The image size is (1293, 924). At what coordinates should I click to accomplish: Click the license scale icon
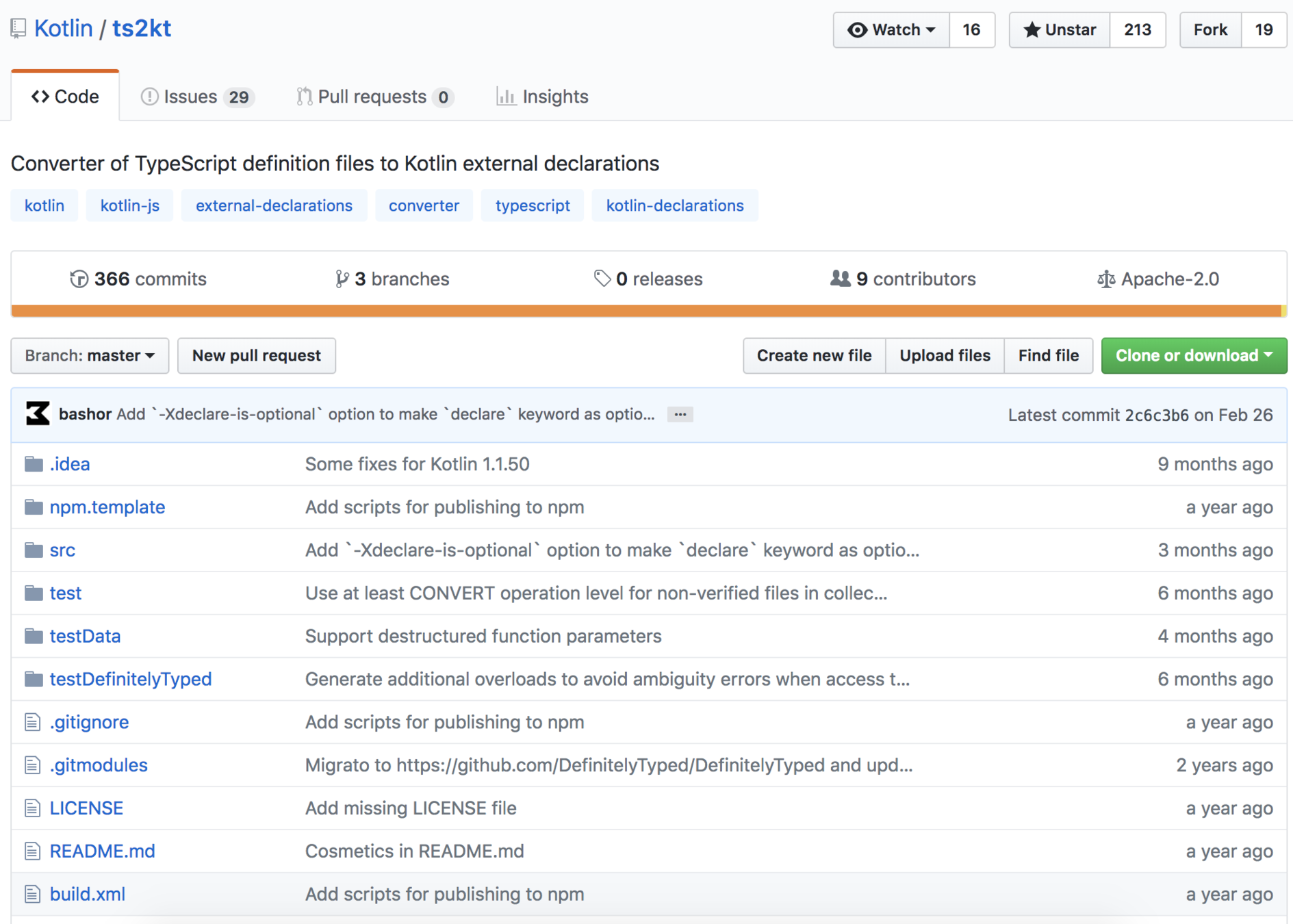point(1105,279)
